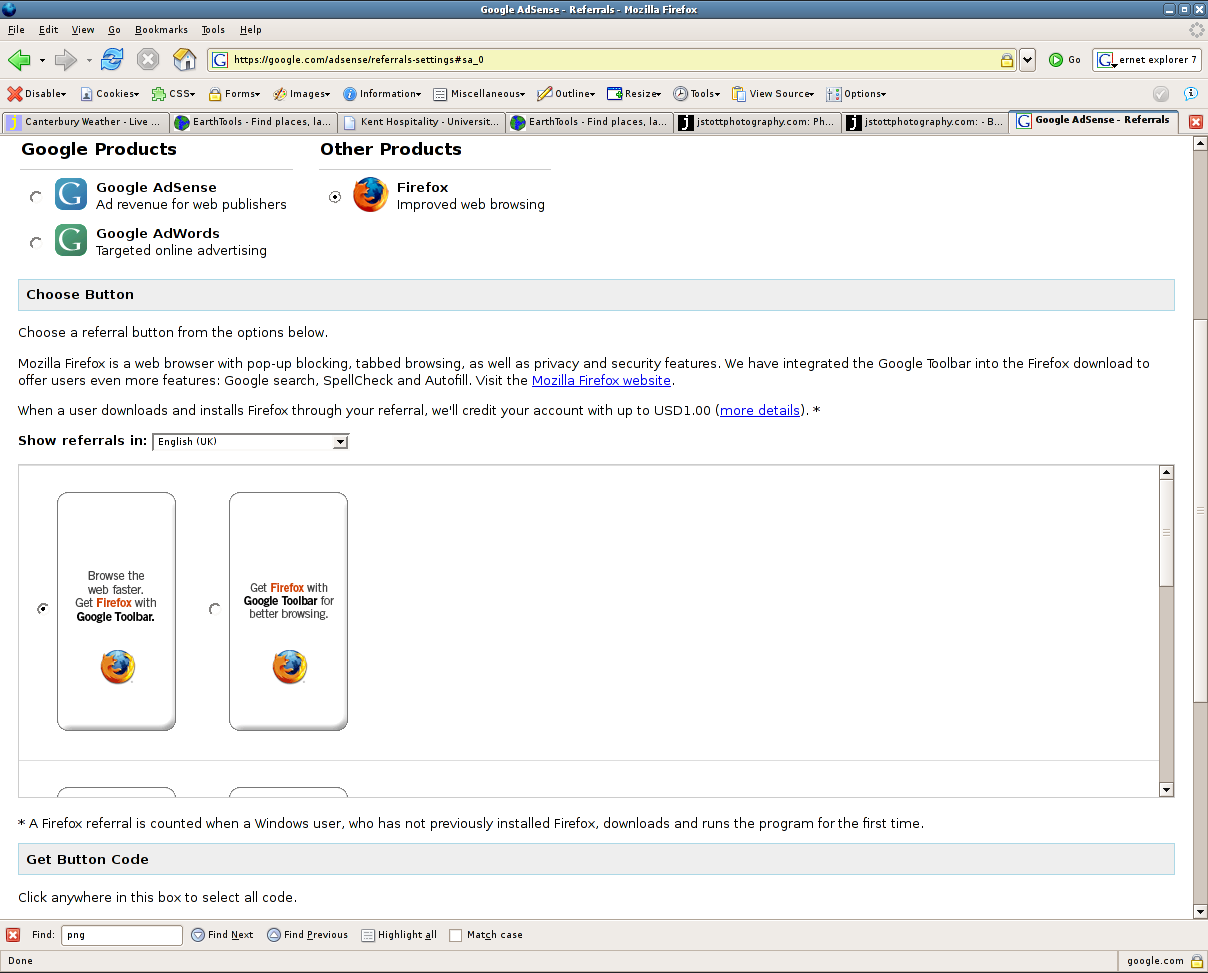The image size is (1208, 973).
Task: Reload the current page
Action: point(112,60)
